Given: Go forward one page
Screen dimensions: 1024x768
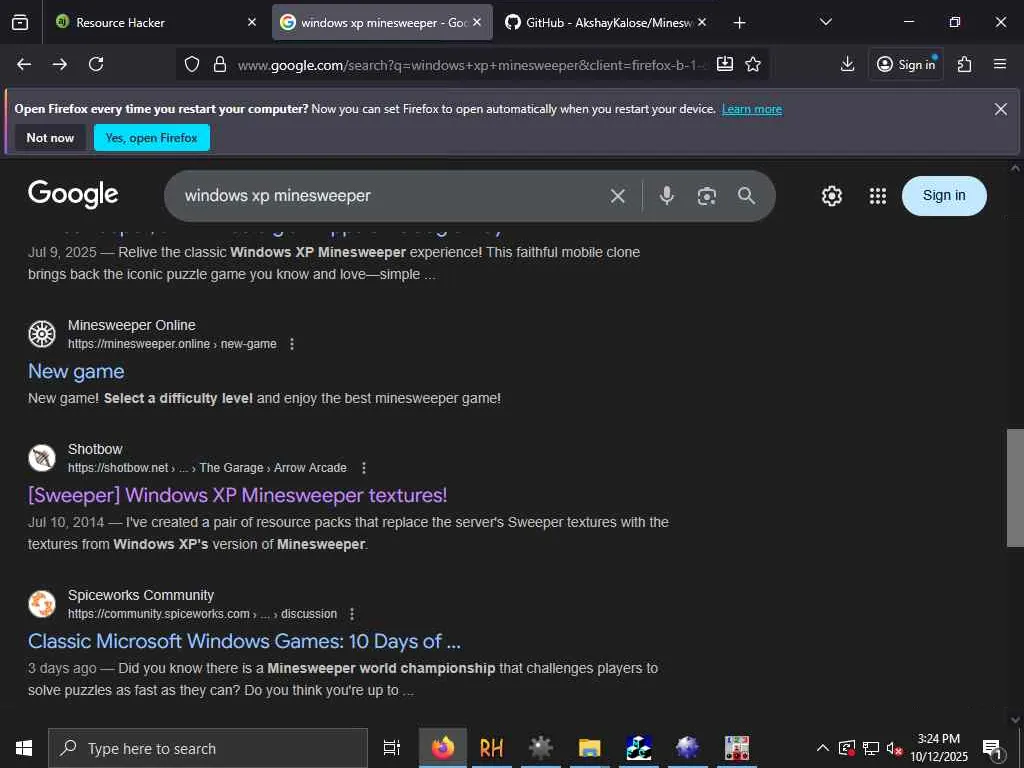Looking at the screenshot, I should click(x=60, y=64).
